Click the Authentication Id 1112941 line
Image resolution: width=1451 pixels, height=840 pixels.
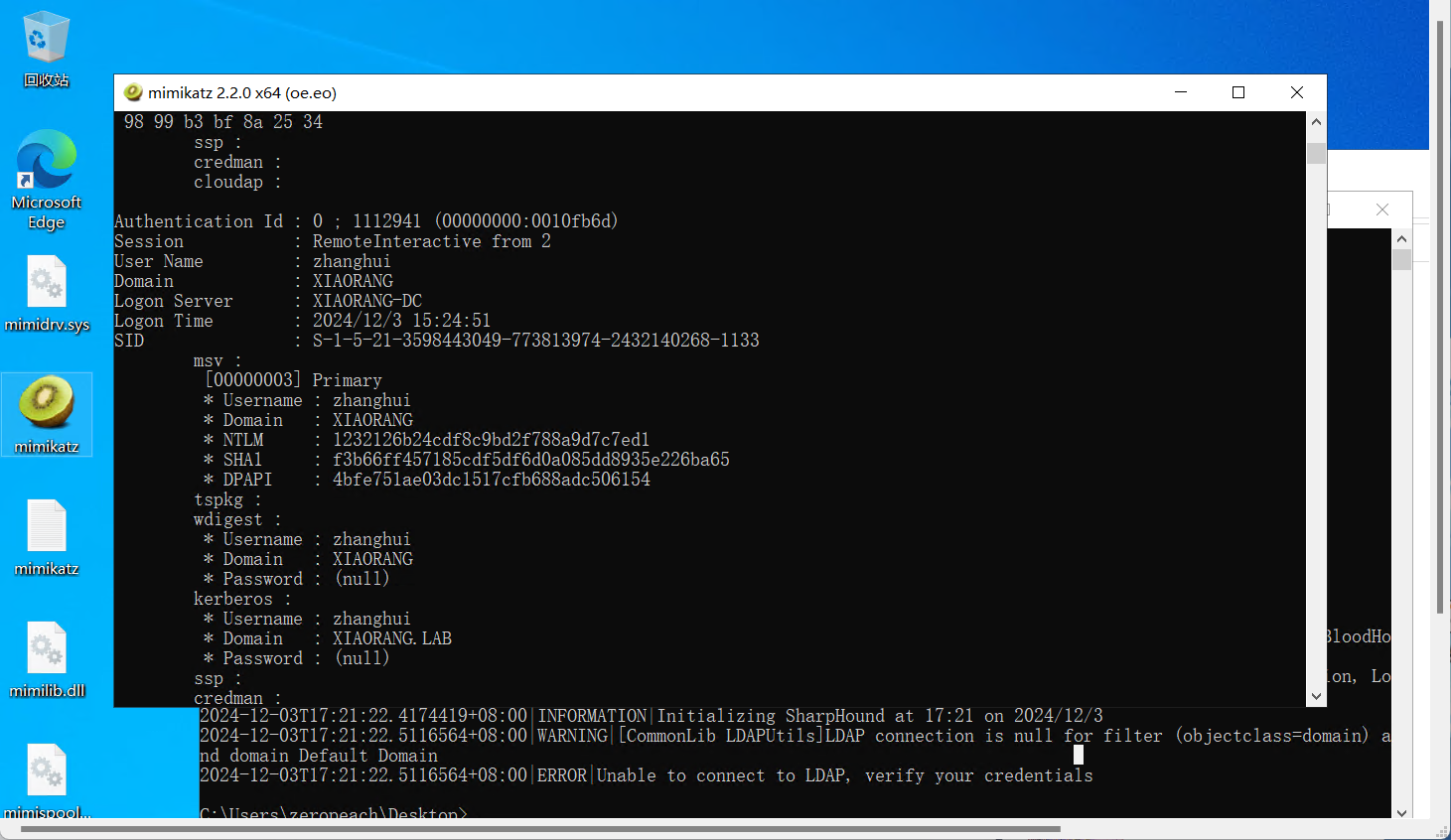click(x=366, y=221)
